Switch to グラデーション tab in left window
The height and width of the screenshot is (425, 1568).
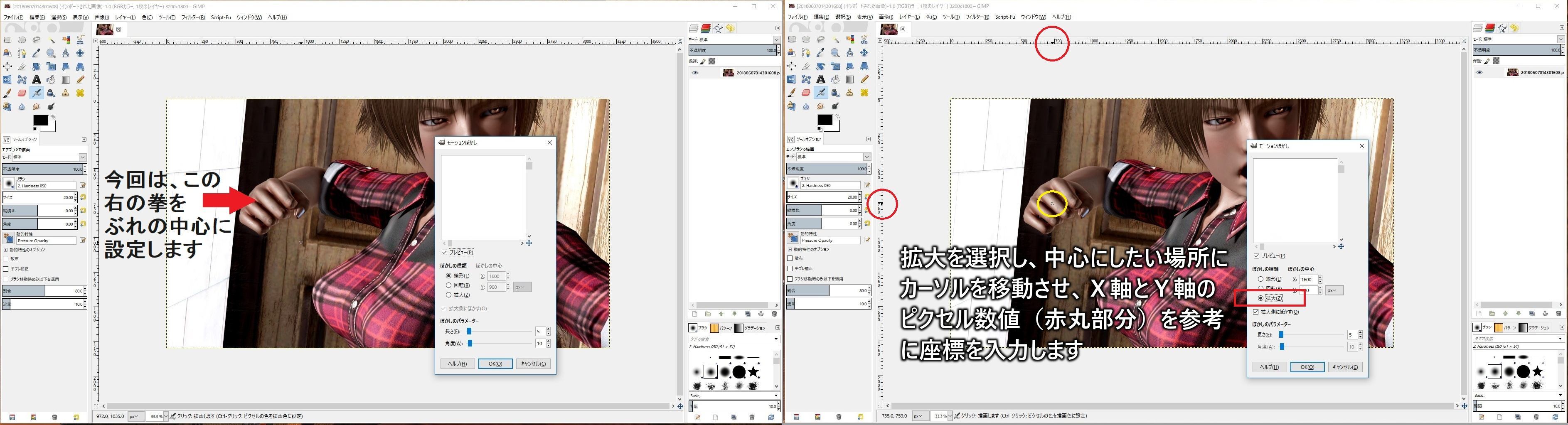[x=750, y=328]
